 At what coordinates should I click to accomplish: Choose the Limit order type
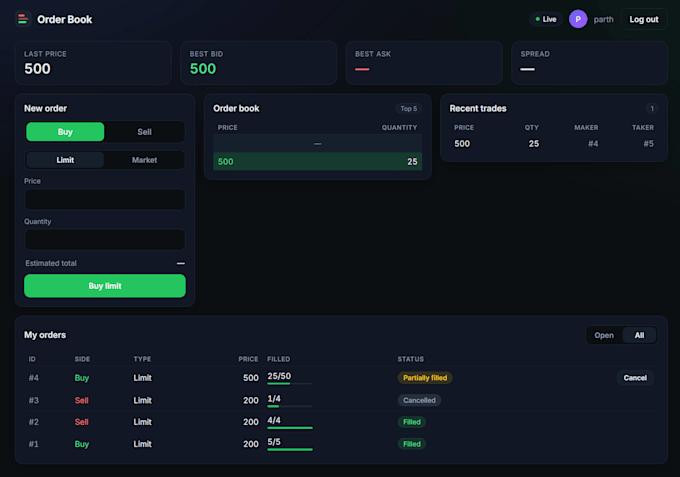click(x=65, y=160)
